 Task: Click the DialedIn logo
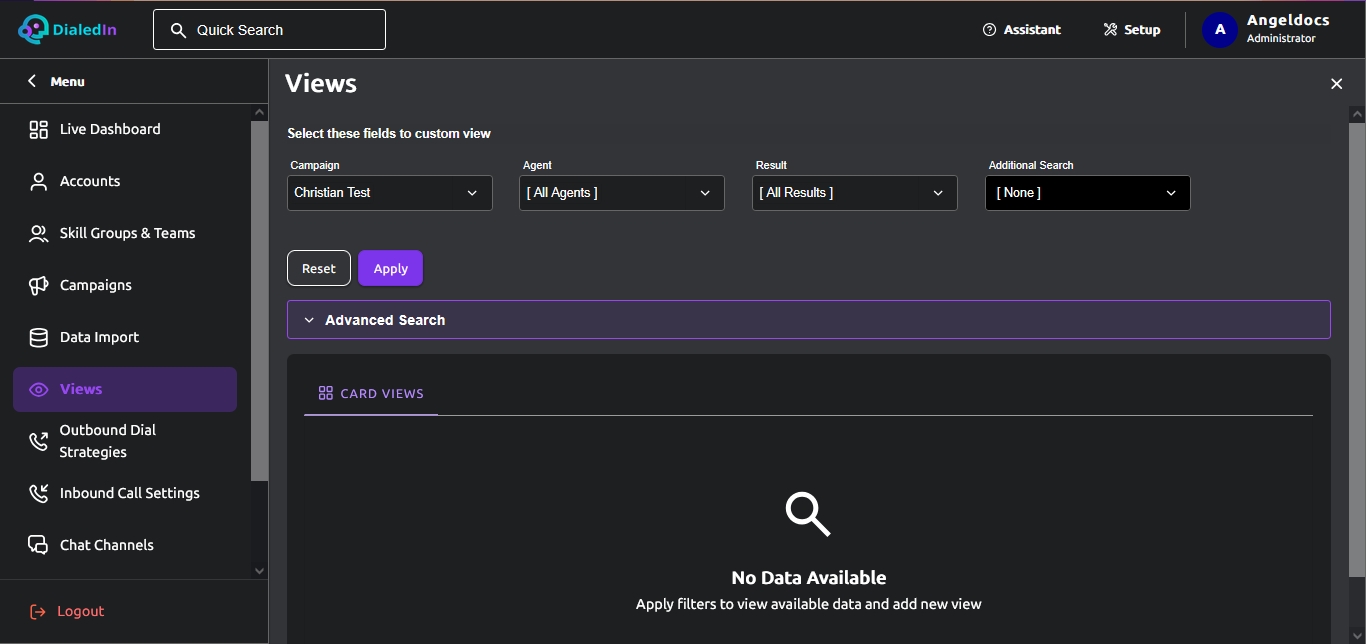point(67,29)
